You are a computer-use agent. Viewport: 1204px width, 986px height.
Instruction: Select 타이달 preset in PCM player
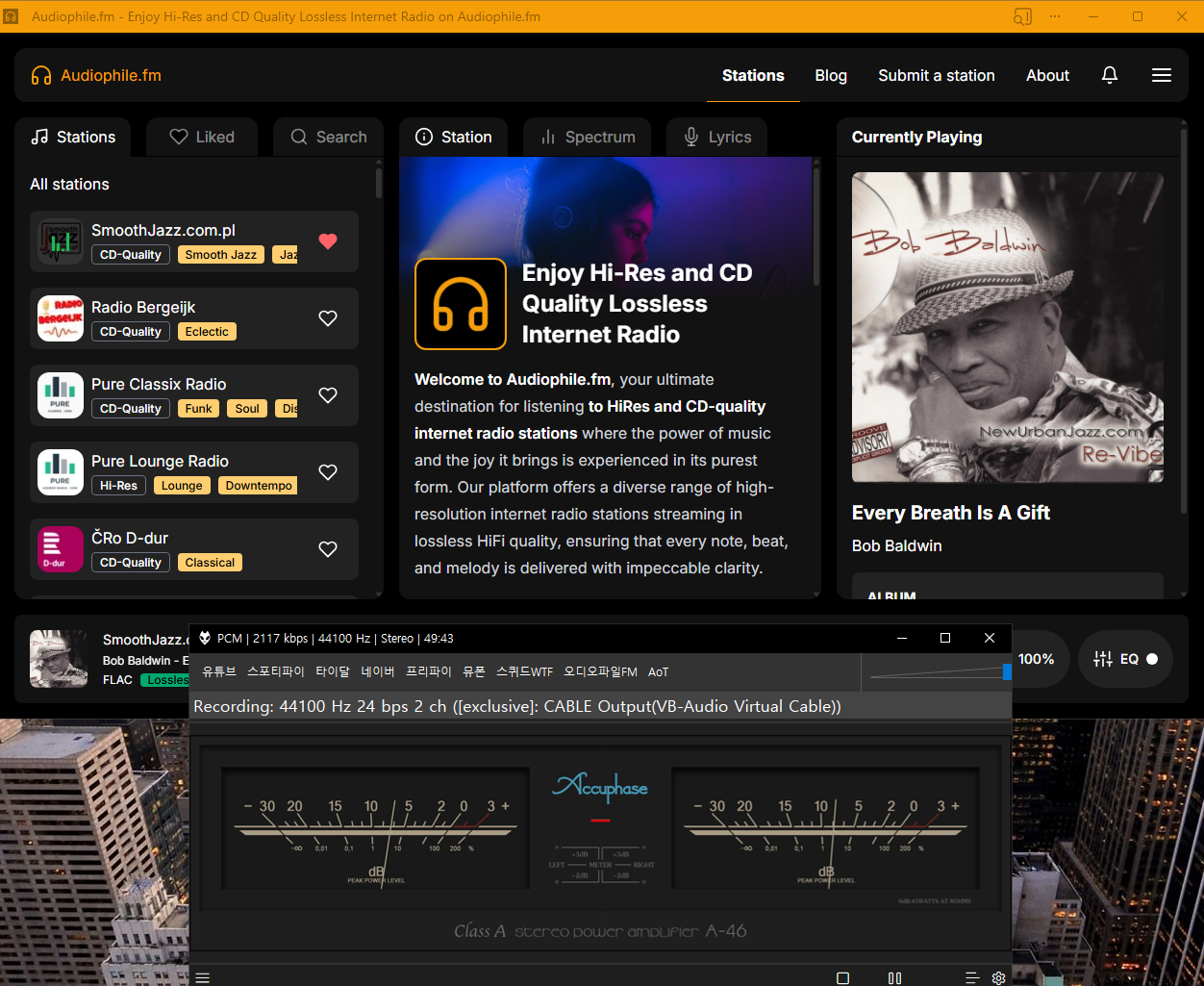point(333,671)
